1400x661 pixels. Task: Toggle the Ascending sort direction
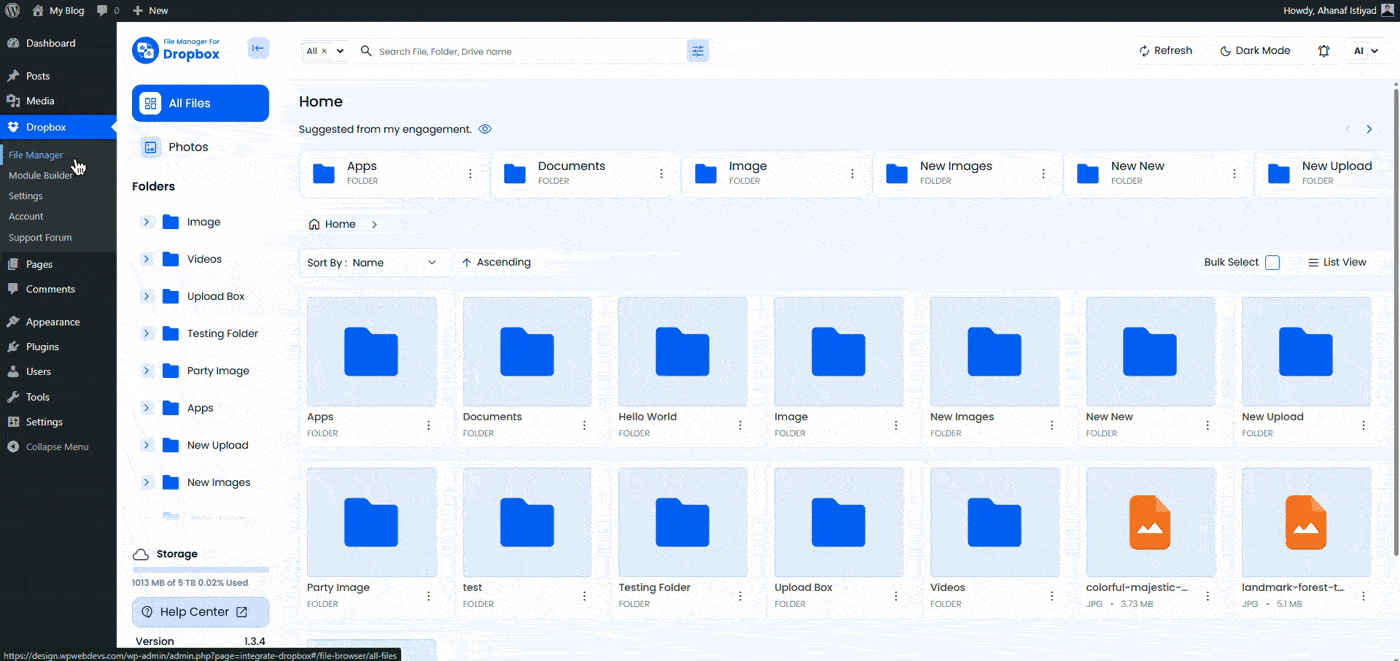point(496,262)
